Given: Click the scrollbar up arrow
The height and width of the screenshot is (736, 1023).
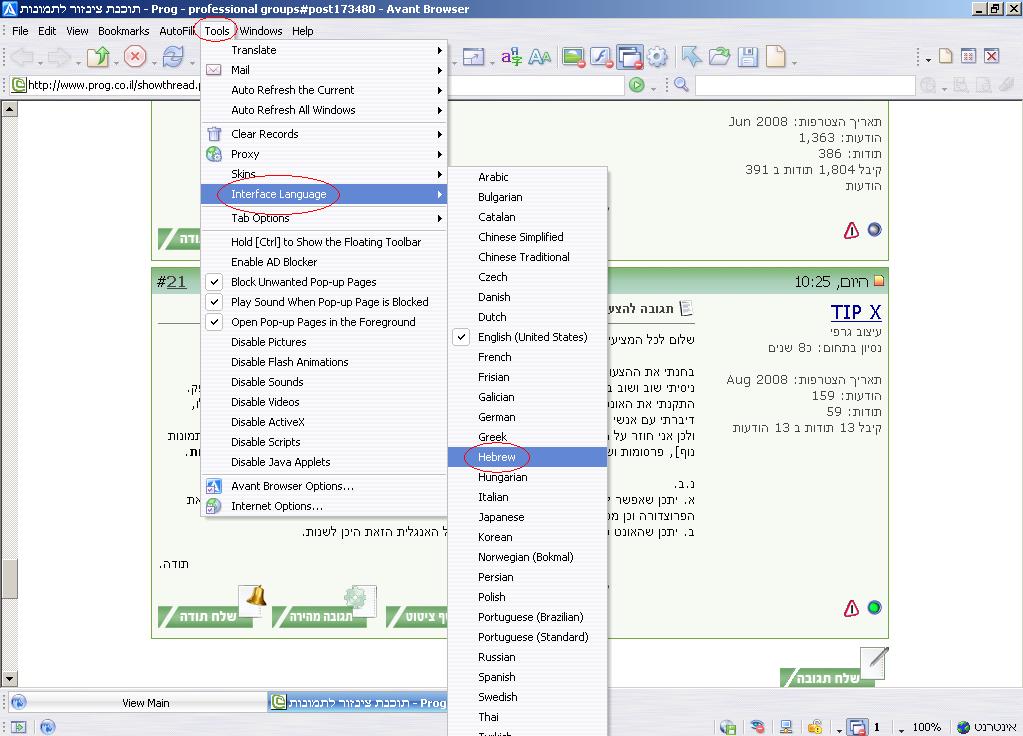Looking at the screenshot, I should point(9,109).
